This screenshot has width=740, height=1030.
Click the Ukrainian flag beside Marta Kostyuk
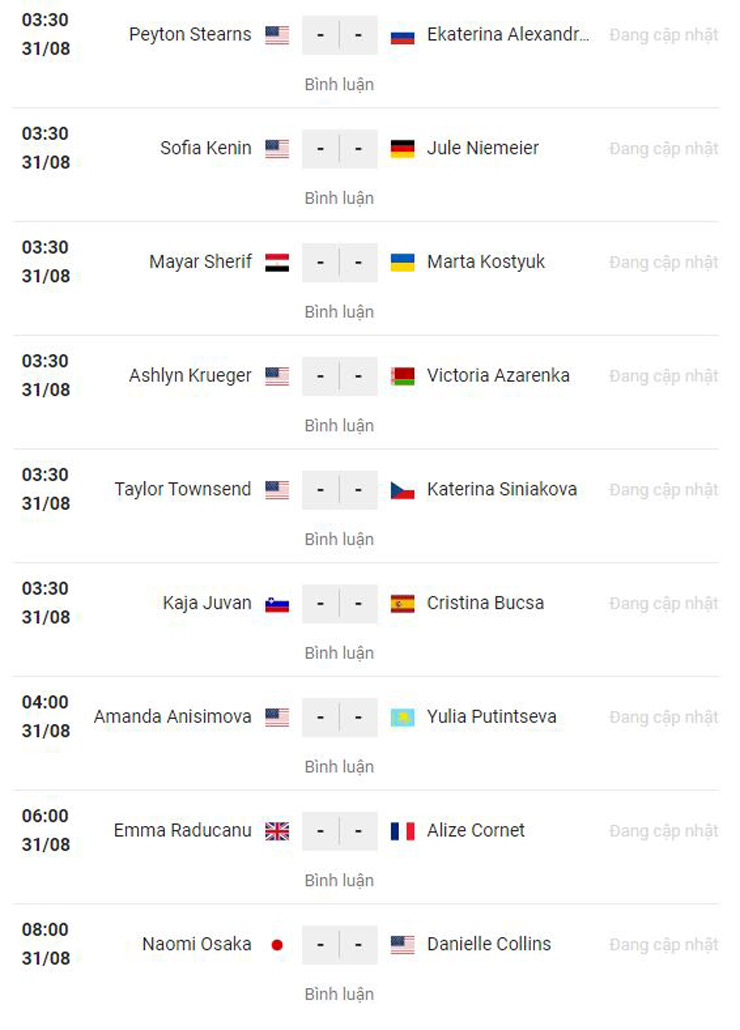pyautogui.click(x=402, y=262)
